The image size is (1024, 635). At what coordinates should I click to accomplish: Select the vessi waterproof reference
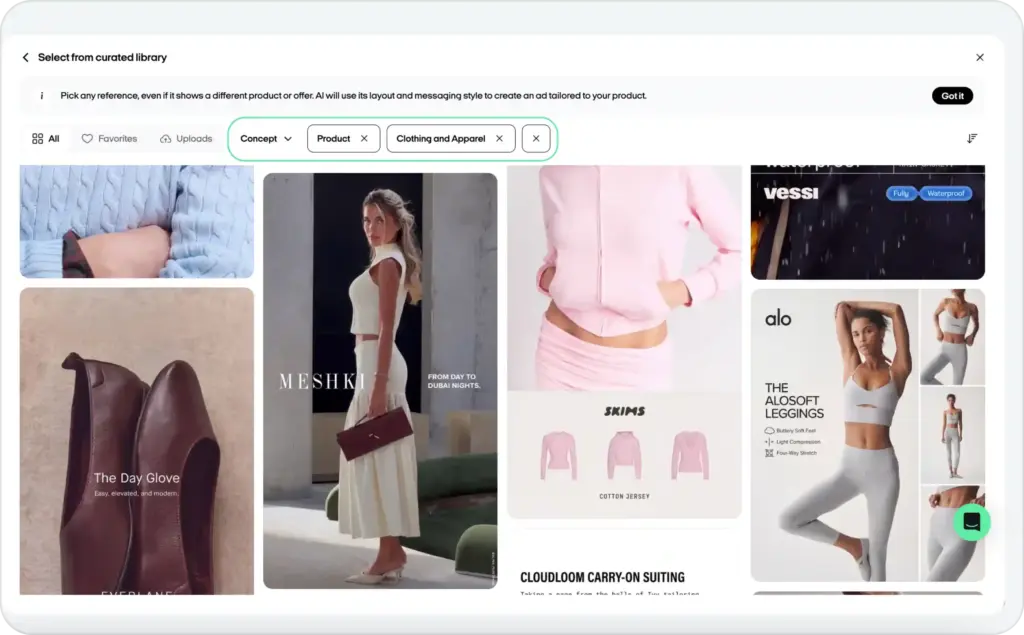(868, 222)
